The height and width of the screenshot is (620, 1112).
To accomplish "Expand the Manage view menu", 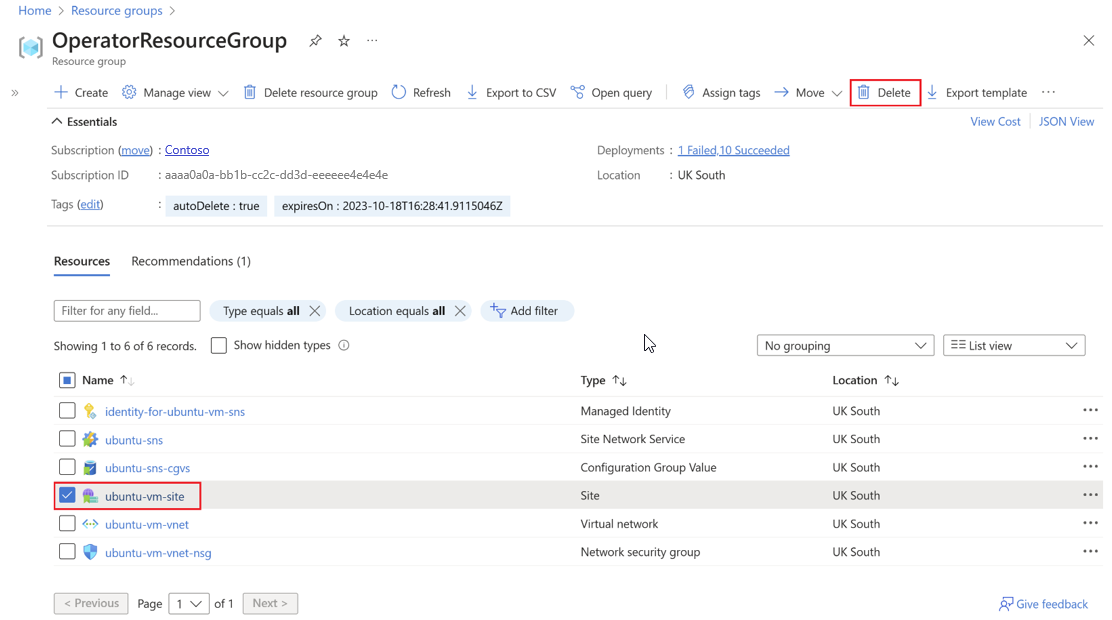I will pyautogui.click(x=176, y=92).
